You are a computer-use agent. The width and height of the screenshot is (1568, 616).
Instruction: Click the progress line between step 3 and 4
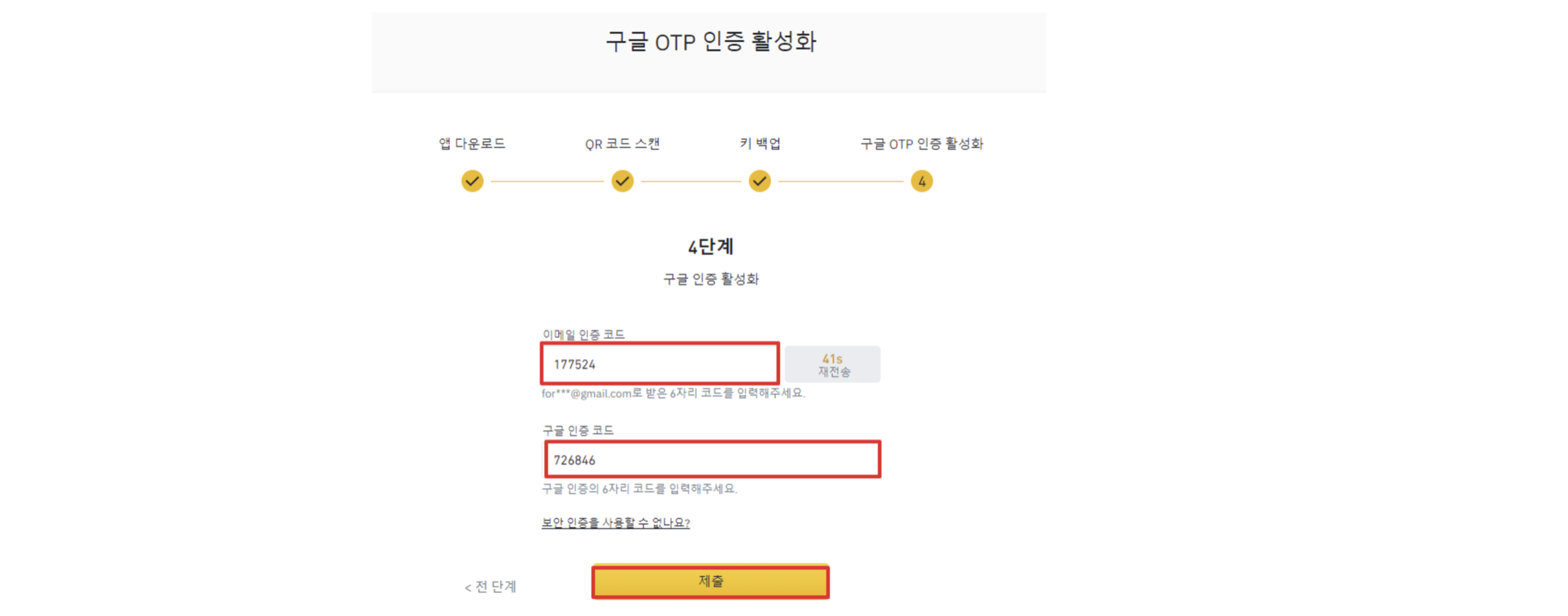(x=840, y=181)
